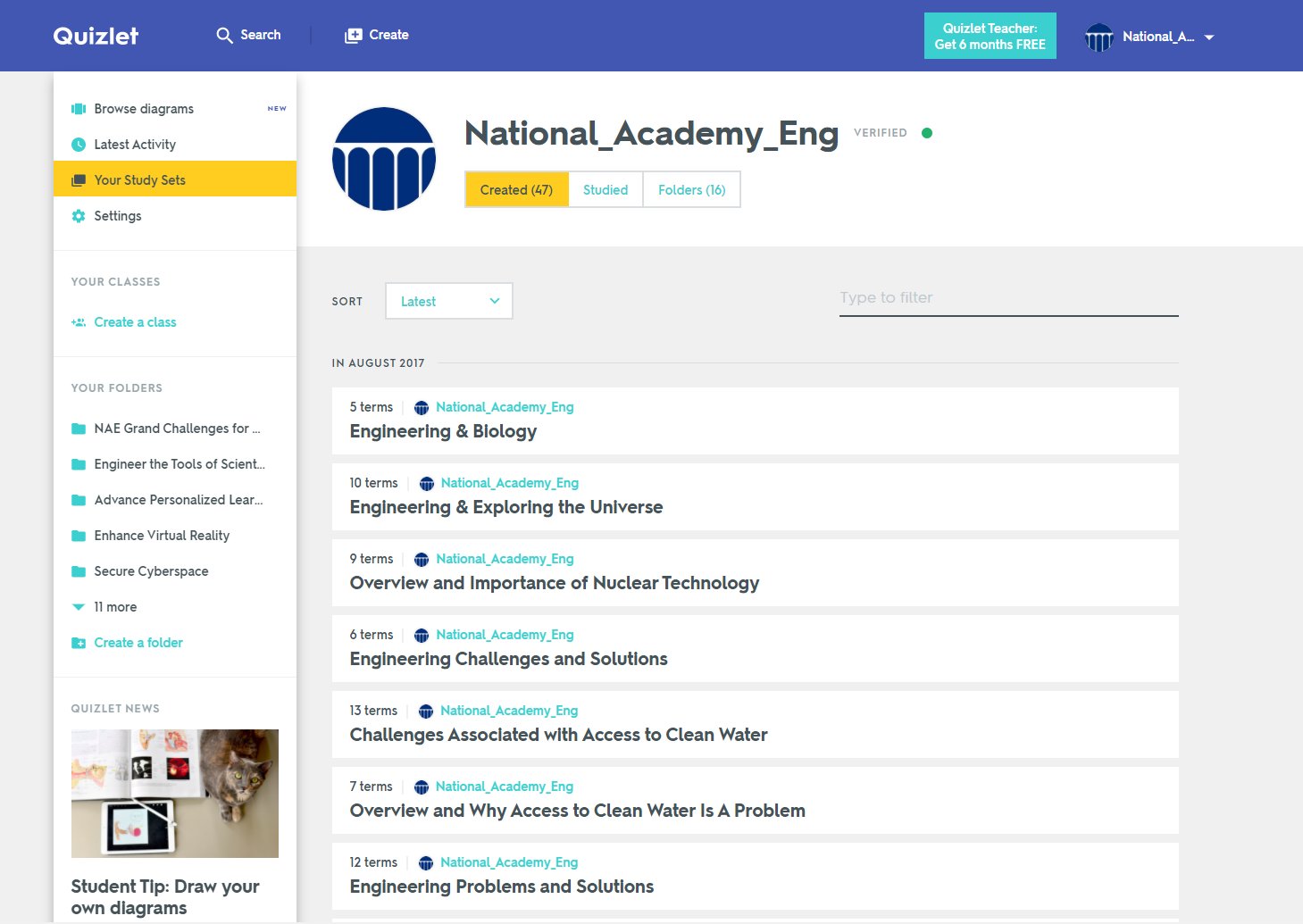Click author avatar on Exploring the Universe set
1303x924 pixels.
tap(427, 484)
